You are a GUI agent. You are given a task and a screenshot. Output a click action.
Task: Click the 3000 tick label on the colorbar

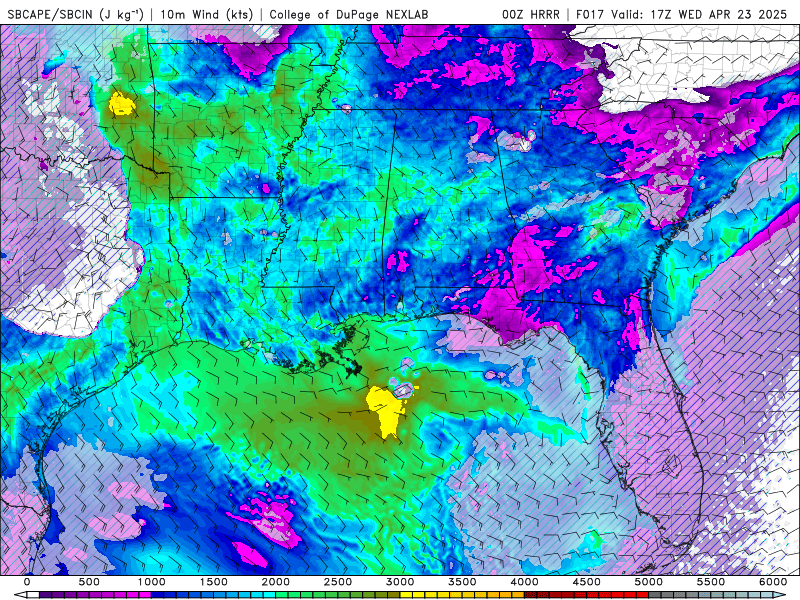coord(401,582)
